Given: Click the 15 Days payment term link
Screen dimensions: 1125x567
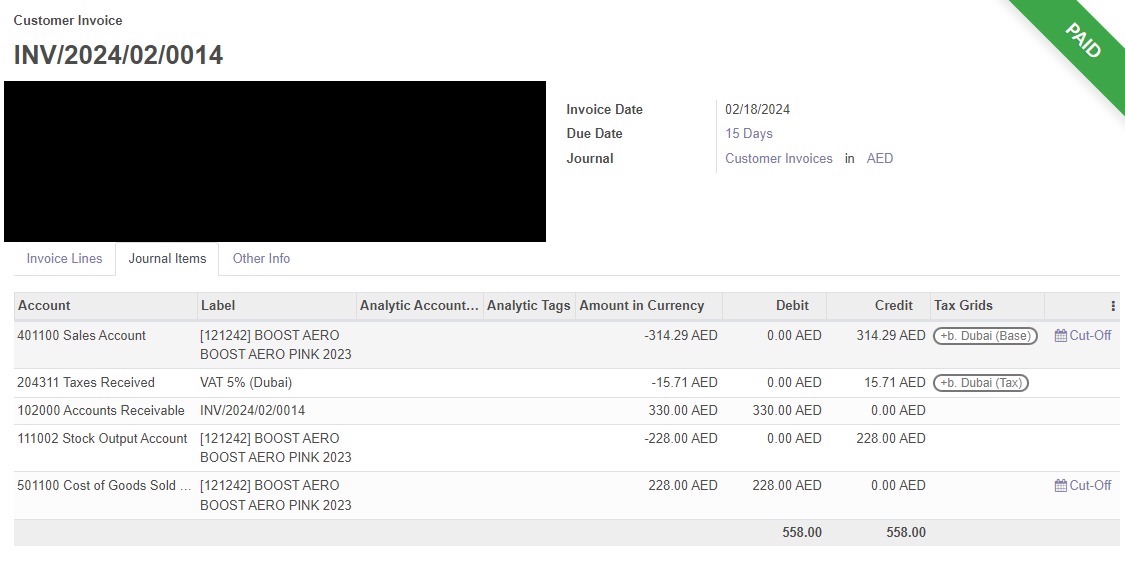Looking at the screenshot, I should pyautogui.click(x=748, y=133).
